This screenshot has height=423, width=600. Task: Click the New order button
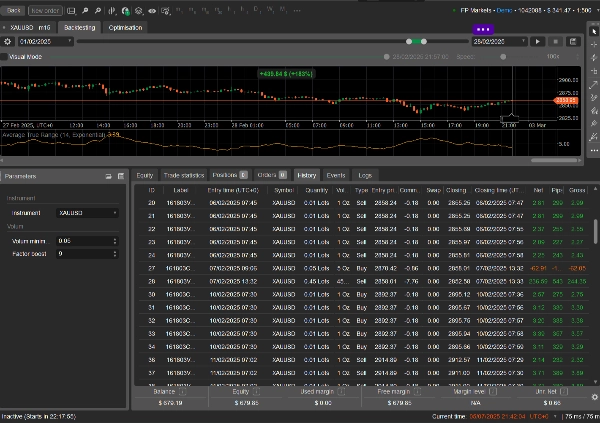[x=45, y=9]
